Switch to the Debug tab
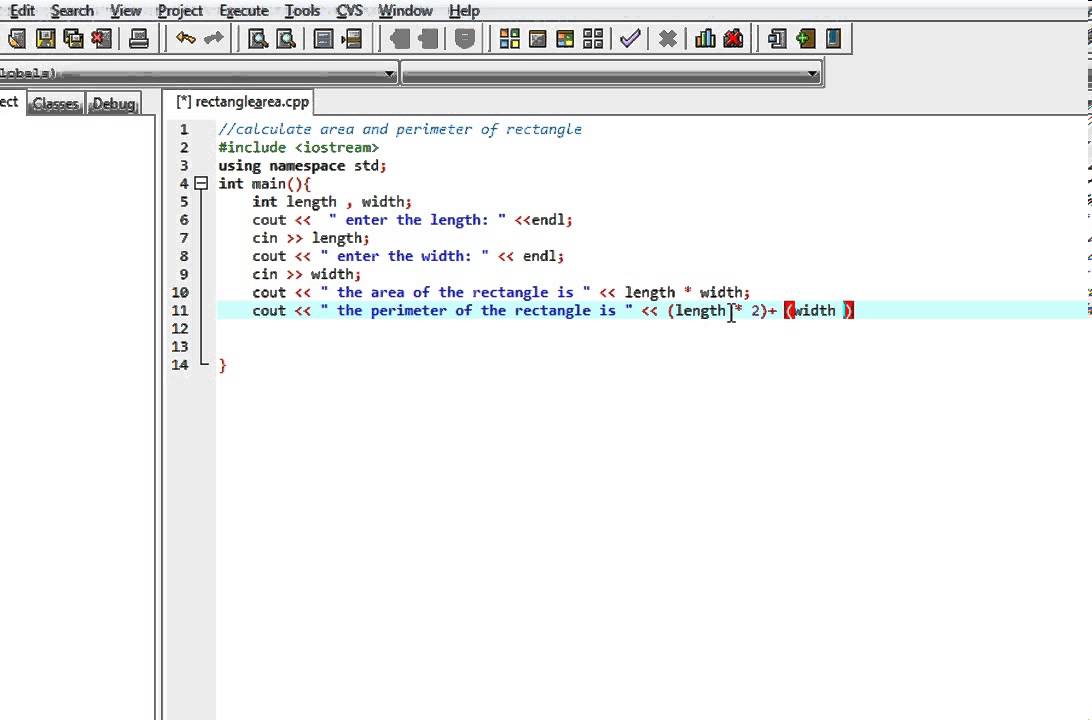 point(114,104)
